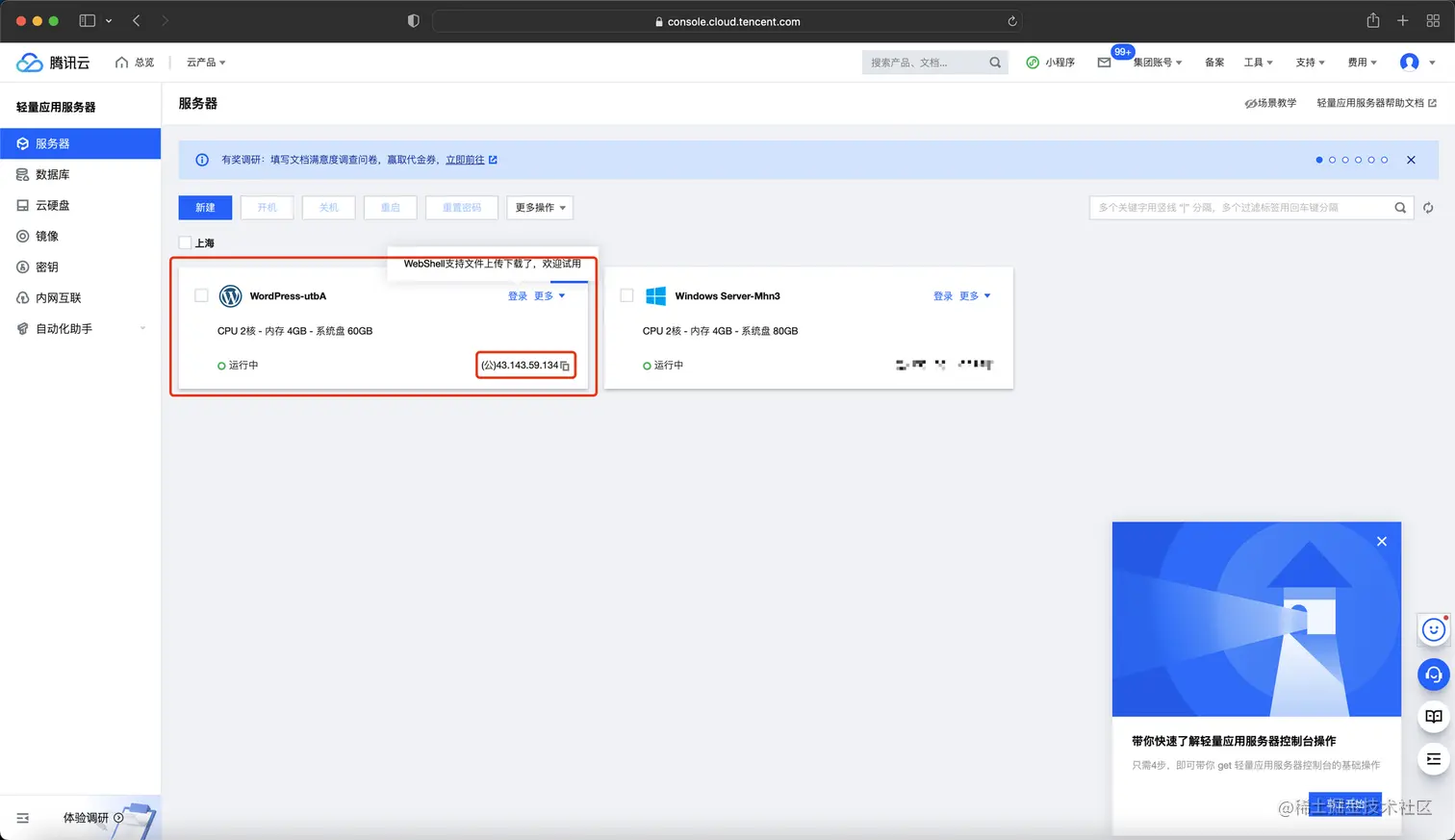1455x840 pixels.
Task: Expand 更多 menu for WordPress-utbA
Action: (549, 296)
